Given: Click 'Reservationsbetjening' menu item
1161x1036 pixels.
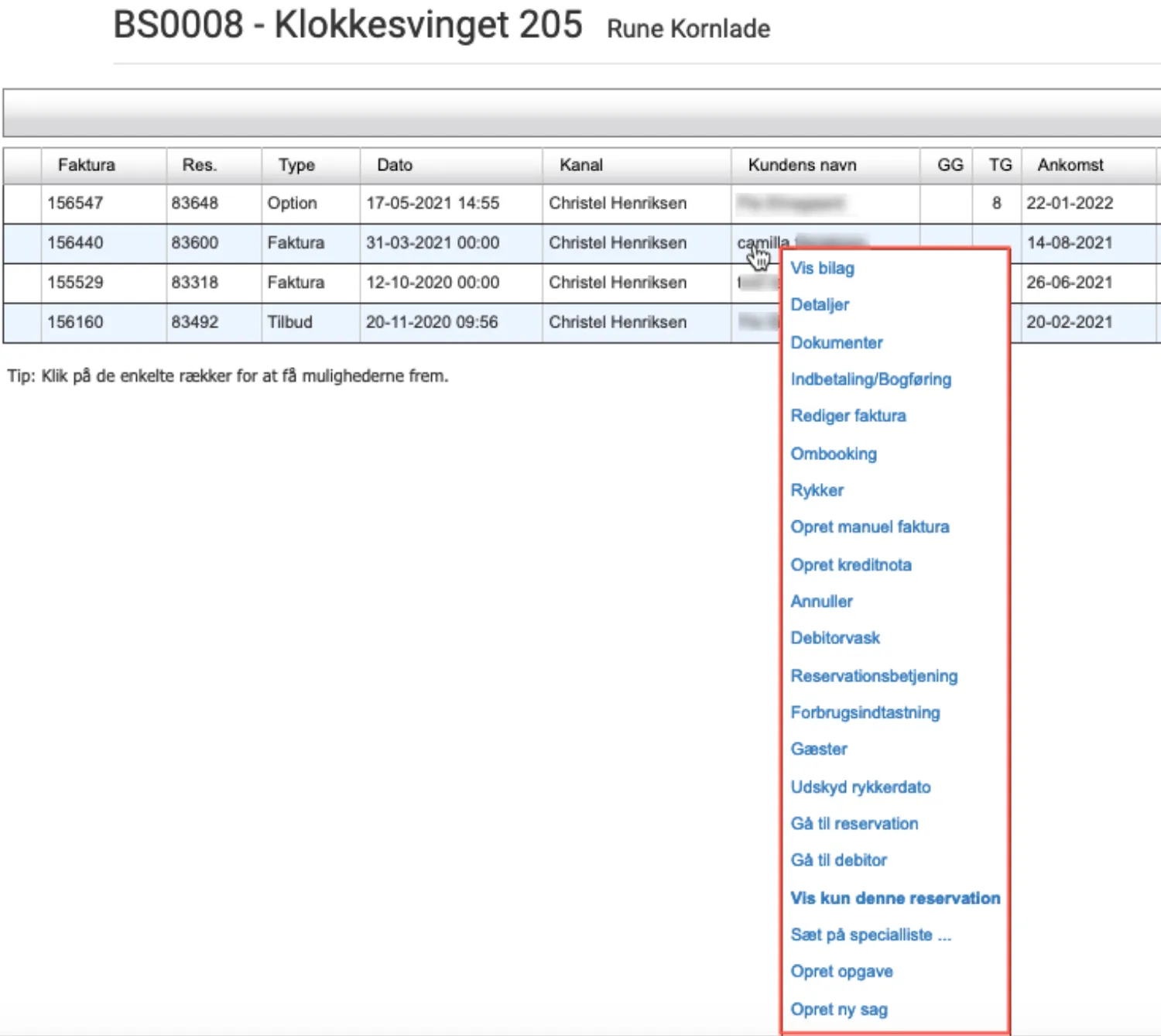Looking at the screenshot, I should coord(874,676).
